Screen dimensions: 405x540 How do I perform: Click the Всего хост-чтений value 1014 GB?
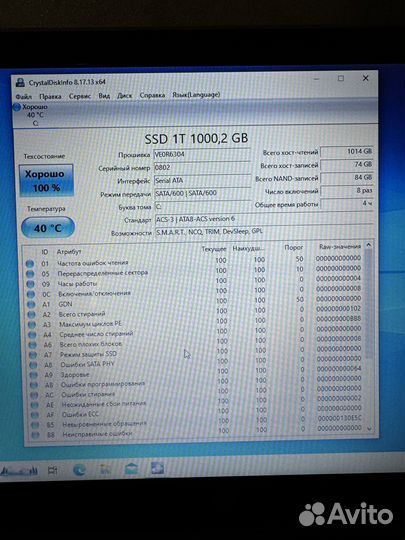(347, 152)
